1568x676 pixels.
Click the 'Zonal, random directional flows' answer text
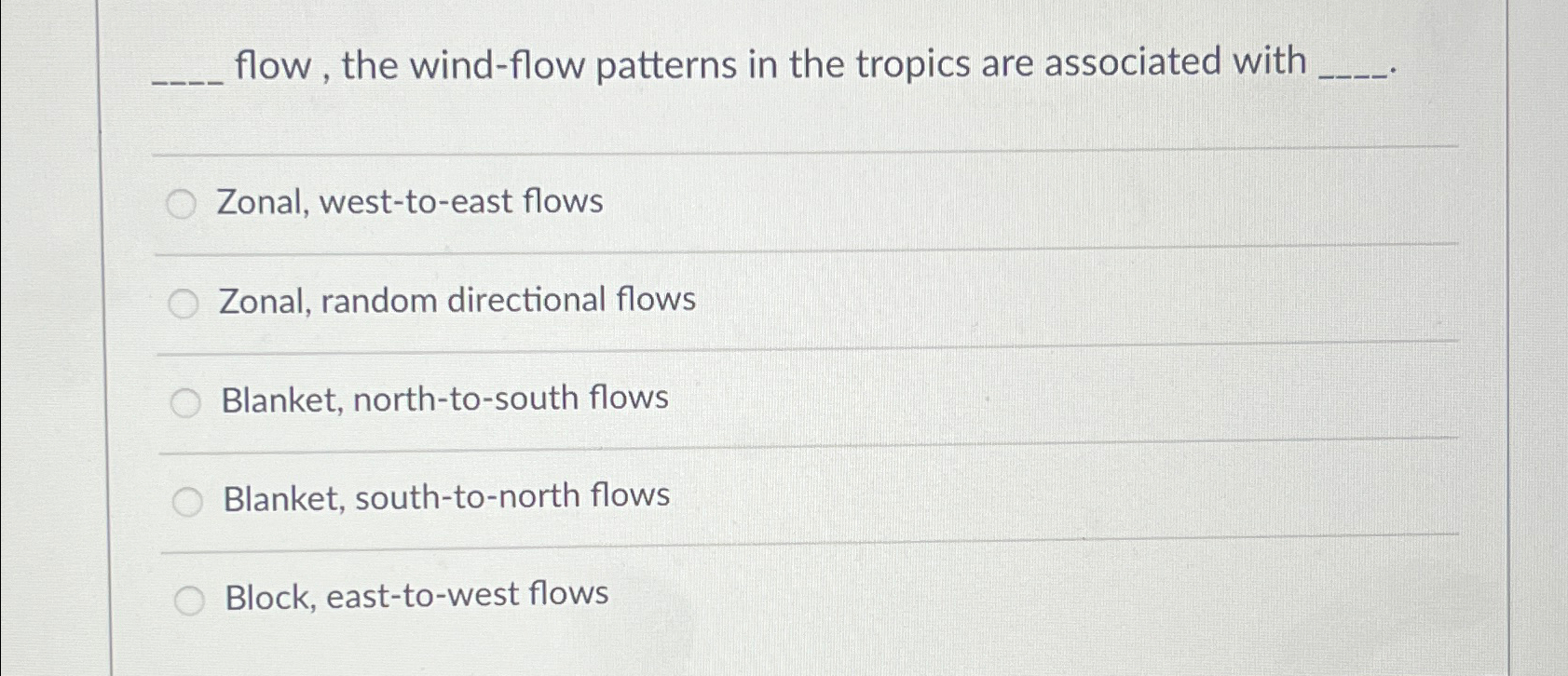[x=457, y=300]
